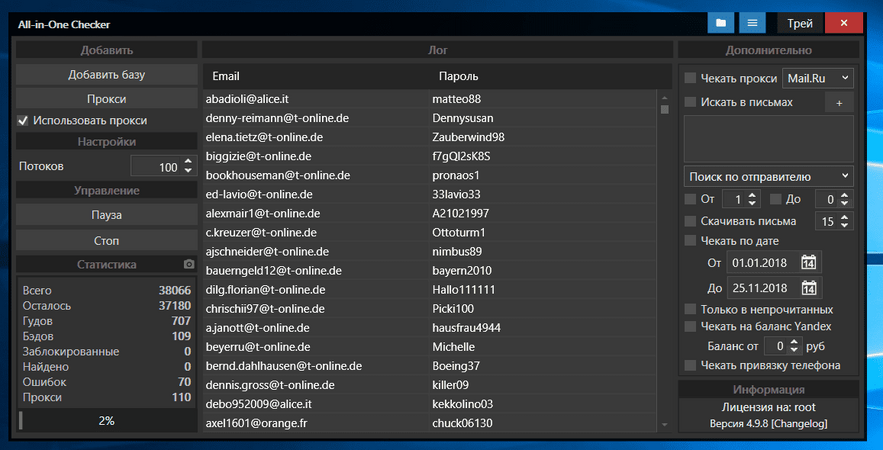Viewport: 883px width, 450px height.
Task: Increase Скачивать письма value with up arrow
Action: (x=845, y=217)
